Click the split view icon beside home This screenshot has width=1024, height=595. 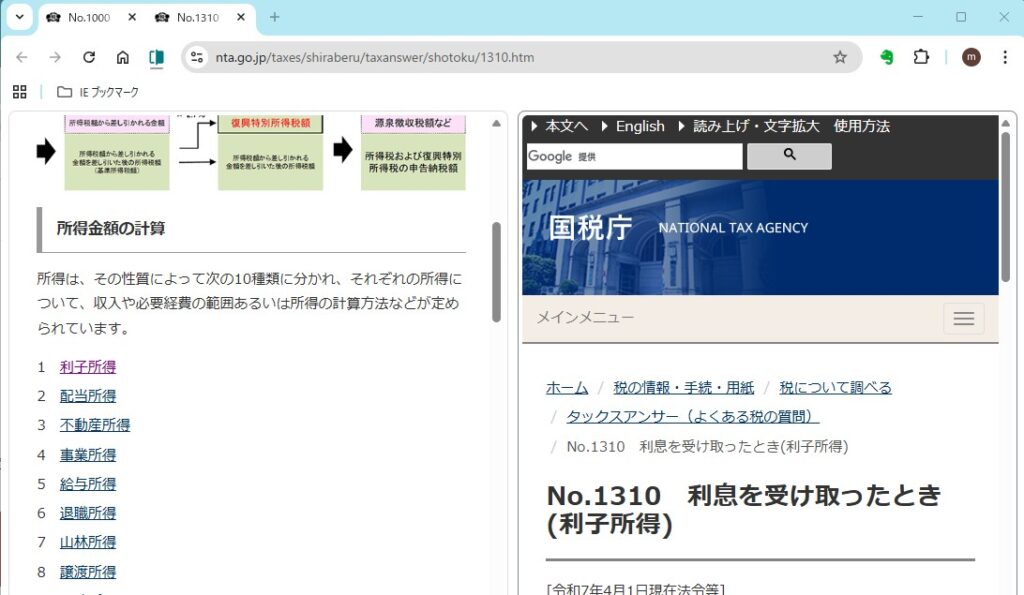click(156, 57)
